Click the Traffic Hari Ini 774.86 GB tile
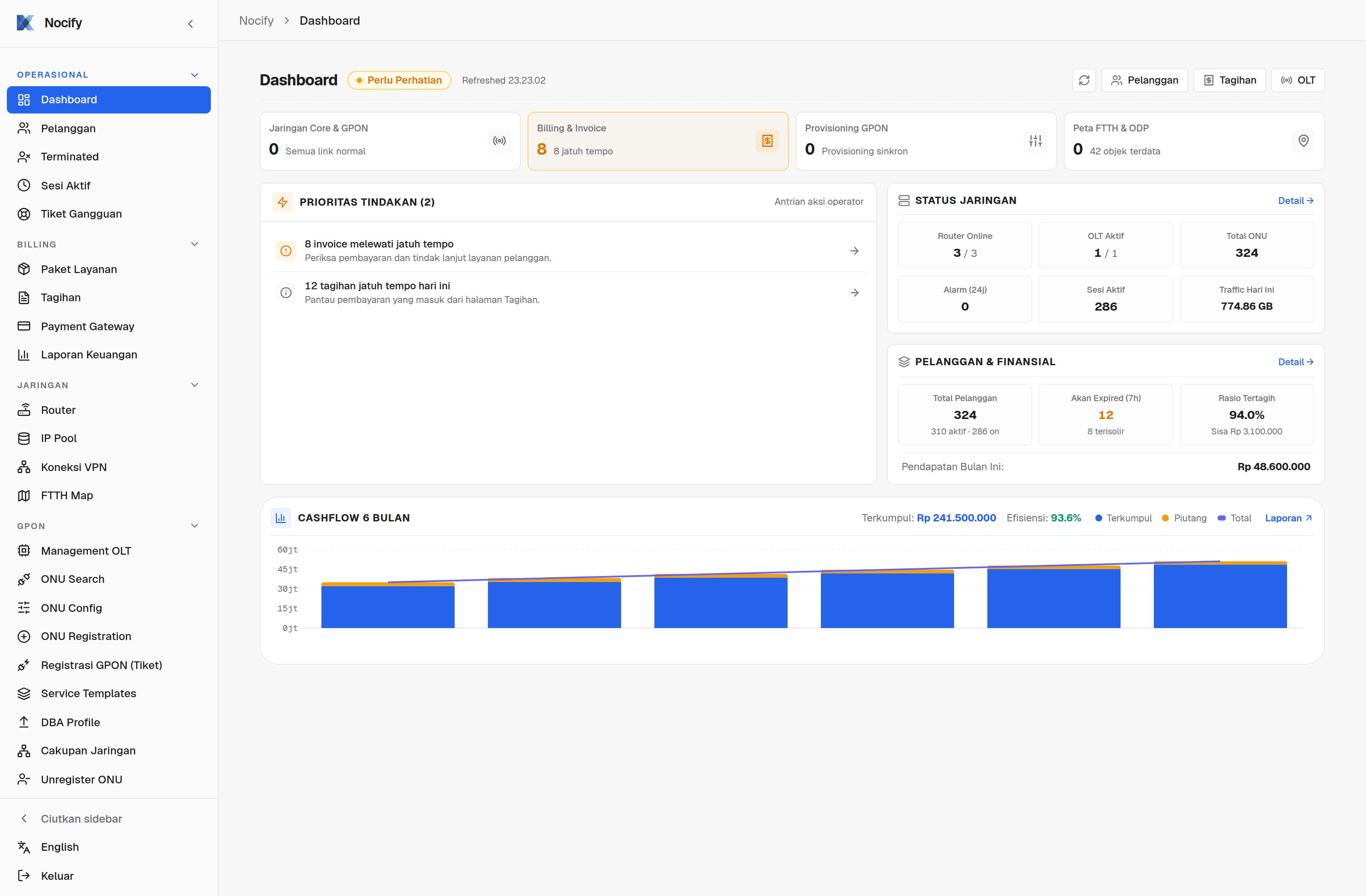 click(1246, 299)
